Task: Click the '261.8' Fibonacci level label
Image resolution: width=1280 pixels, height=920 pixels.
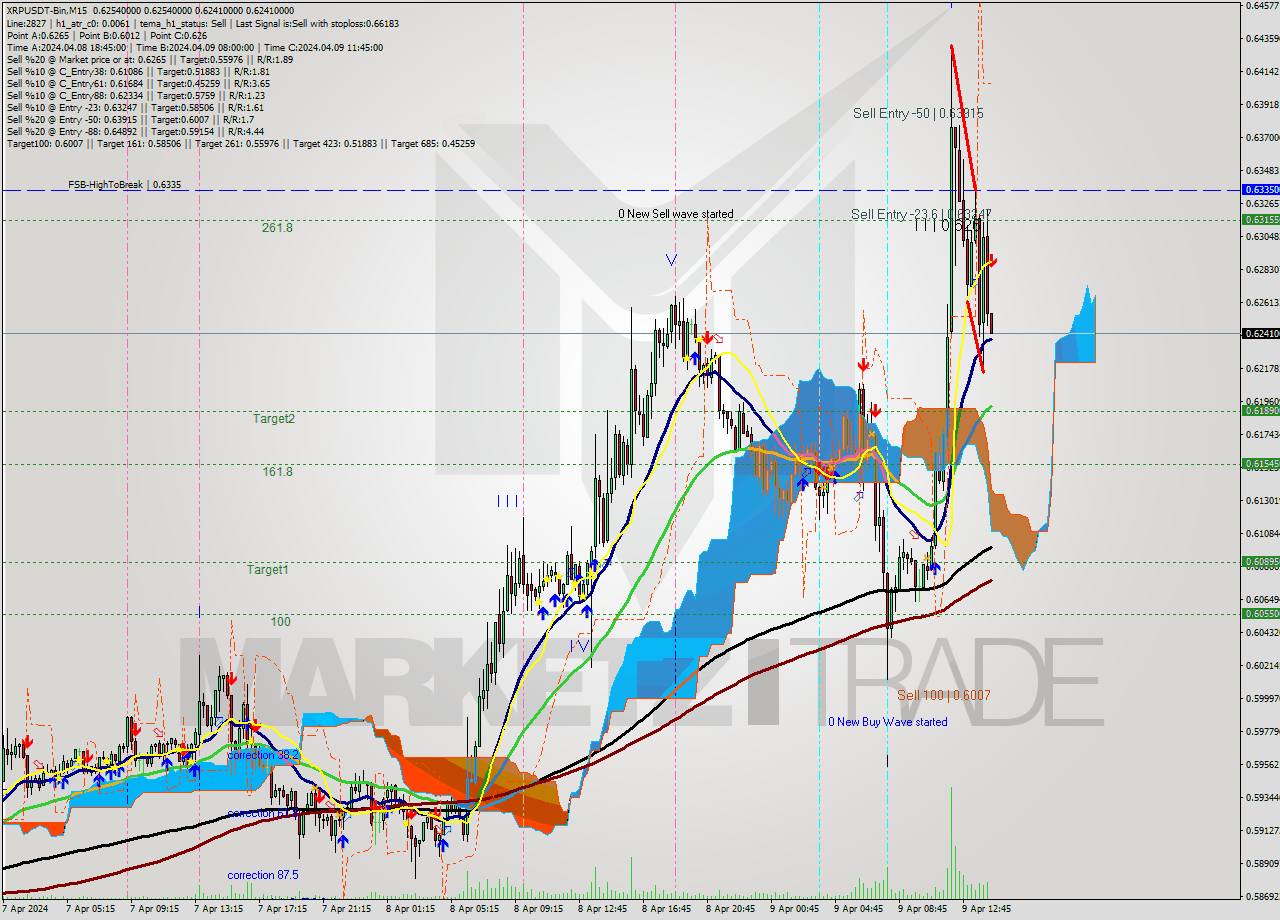Action: click(x=276, y=228)
